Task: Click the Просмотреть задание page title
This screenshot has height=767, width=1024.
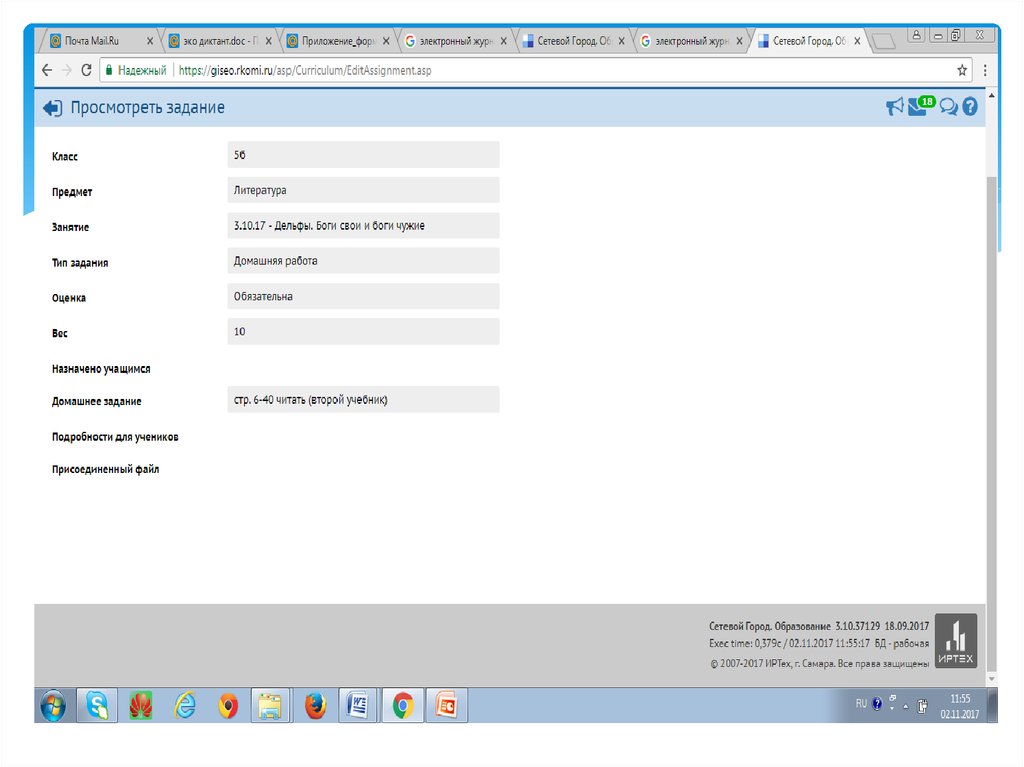Action: point(148,108)
